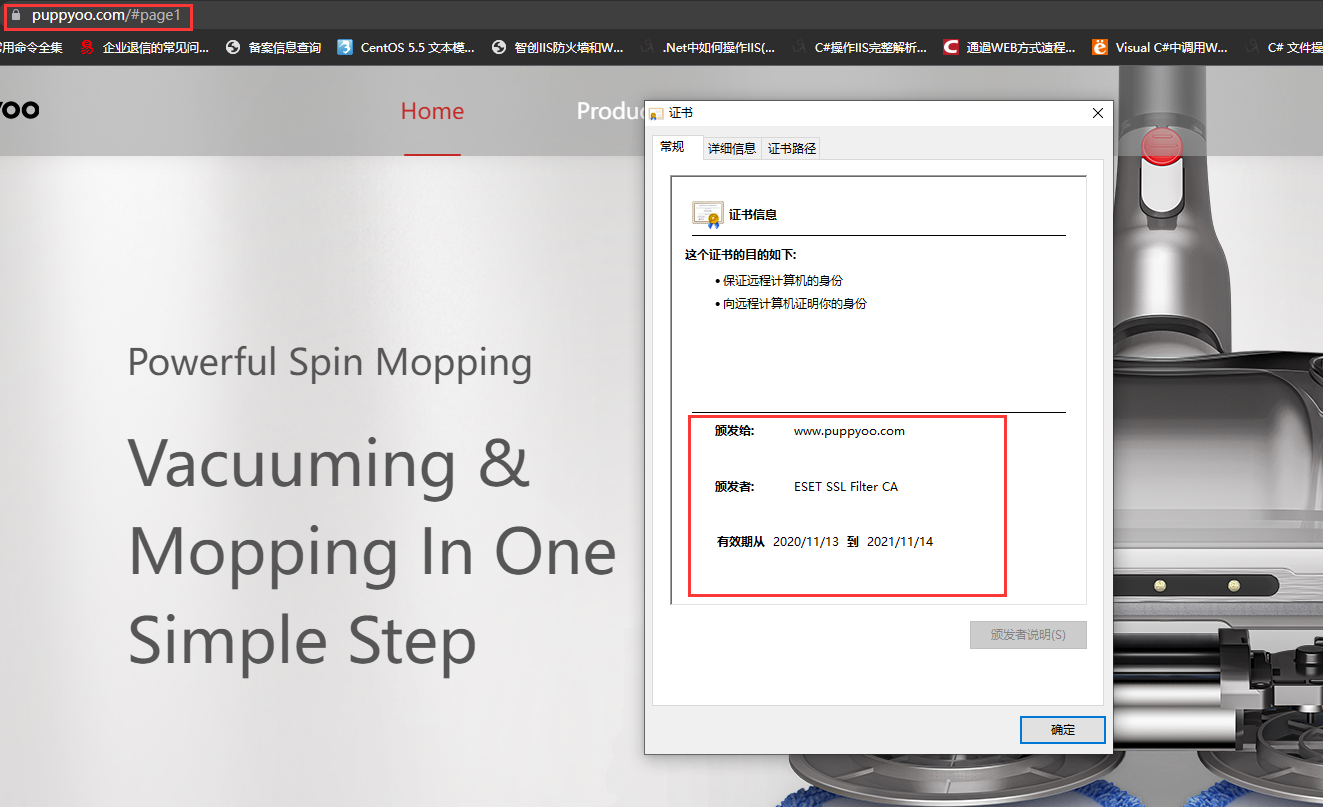
Task: Open the 备案信息查询 bookmark
Action: point(273,47)
